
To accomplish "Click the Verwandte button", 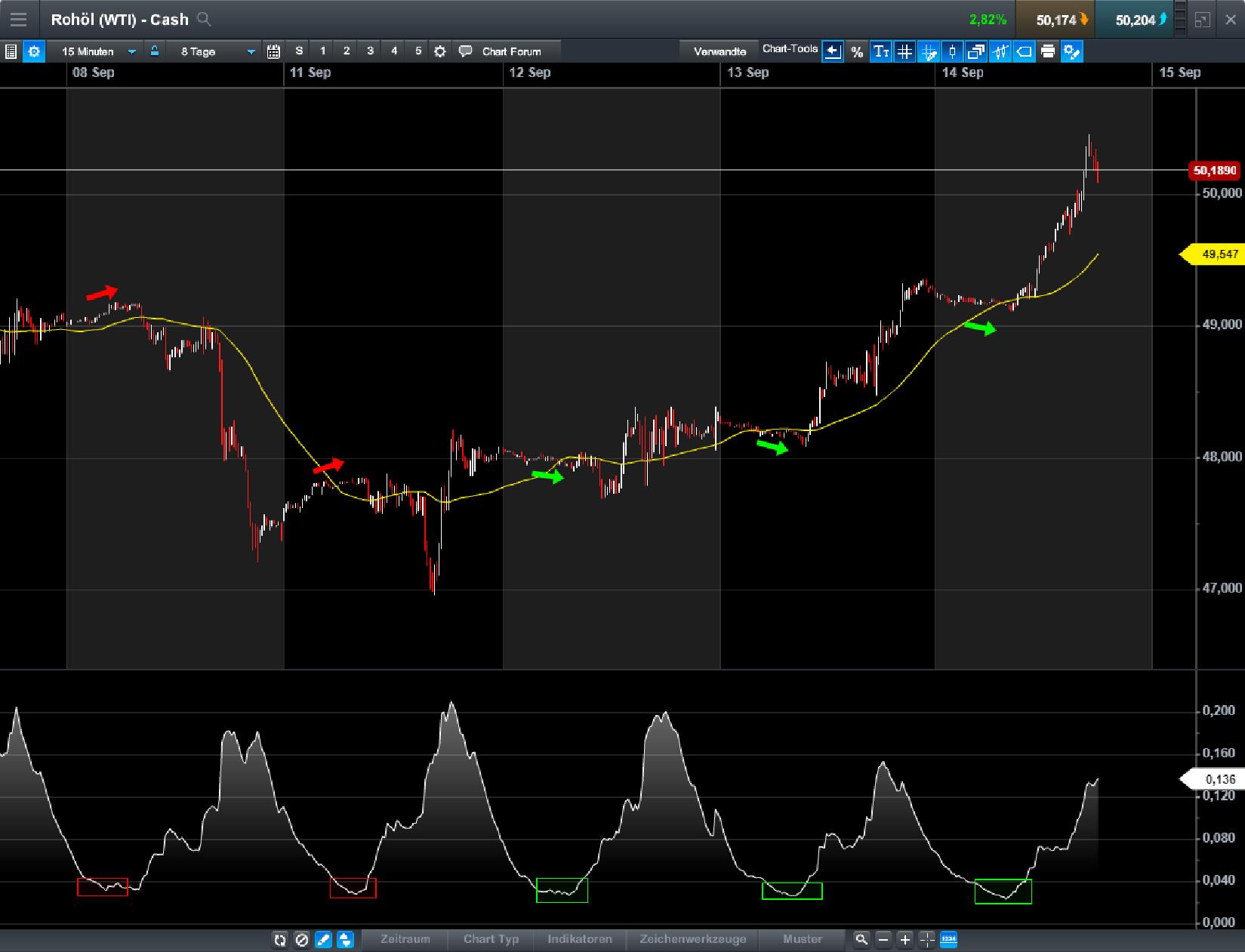I will (720, 50).
